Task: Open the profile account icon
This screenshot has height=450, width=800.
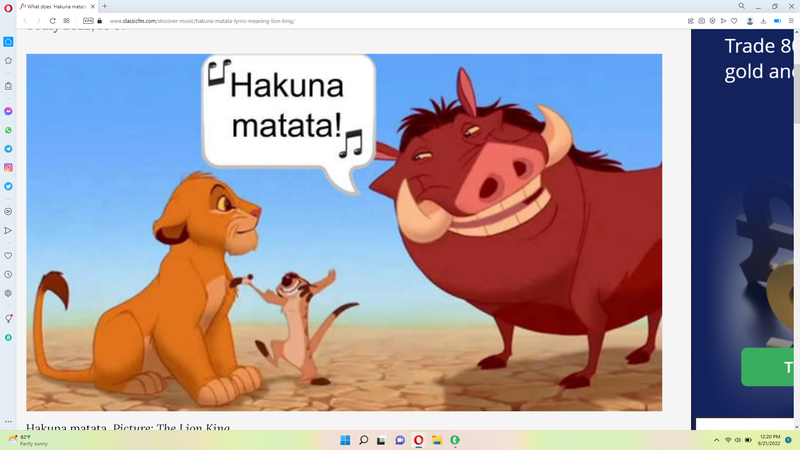Action: 750,21
